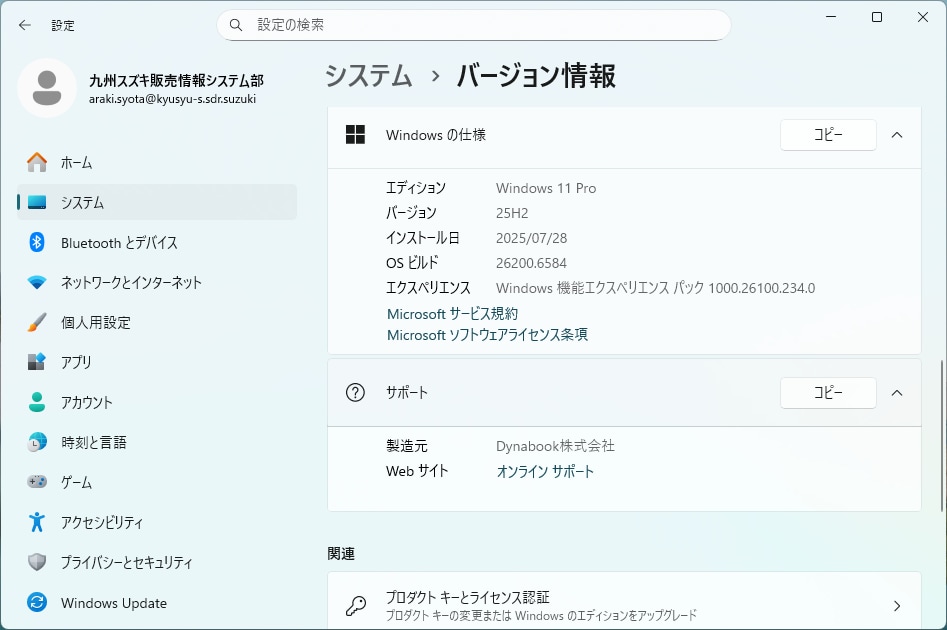Open アクセシビリティ settings
Viewport: 947px width, 630px height.
[157, 522]
